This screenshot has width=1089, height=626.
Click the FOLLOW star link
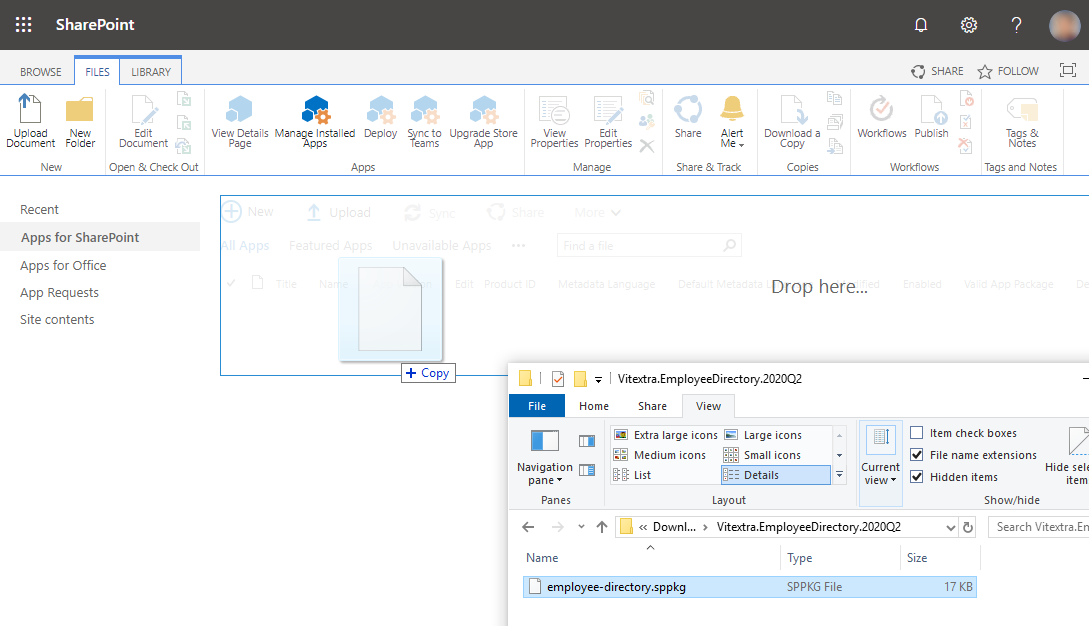coord(1008,71)
